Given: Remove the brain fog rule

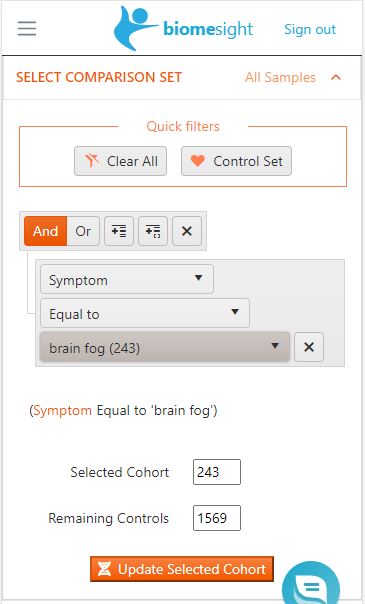Looking at the screenshot, I should (x=309, y=347).
